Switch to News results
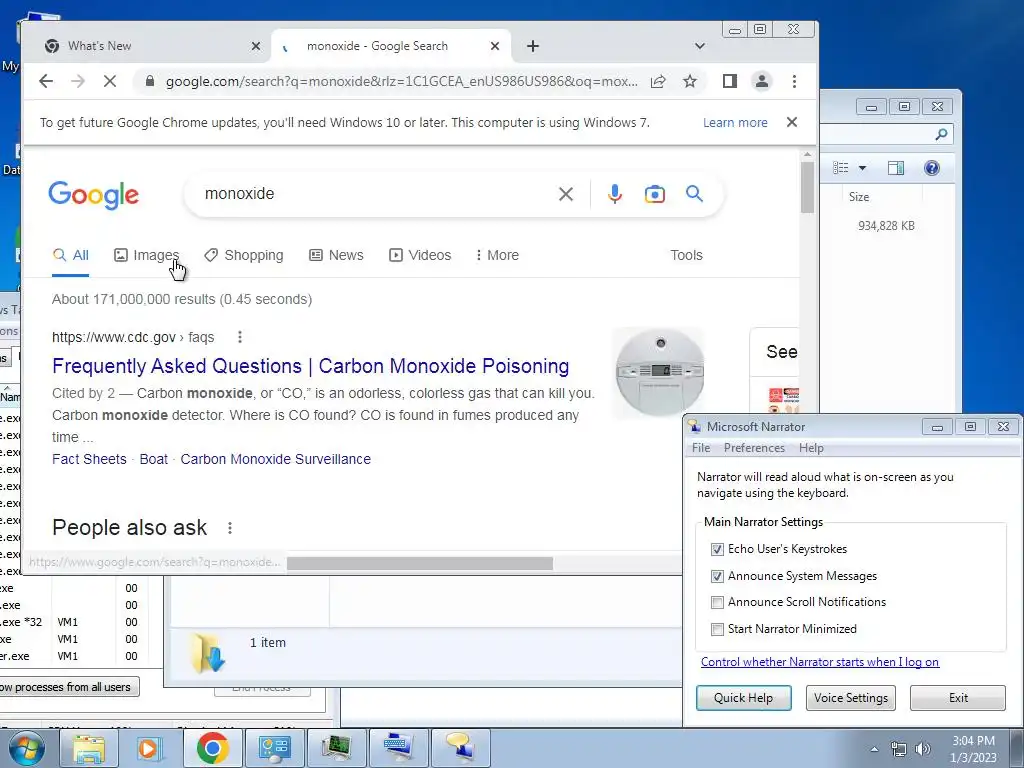This screenshot has height=768, width=1024. tap(336, 255)
